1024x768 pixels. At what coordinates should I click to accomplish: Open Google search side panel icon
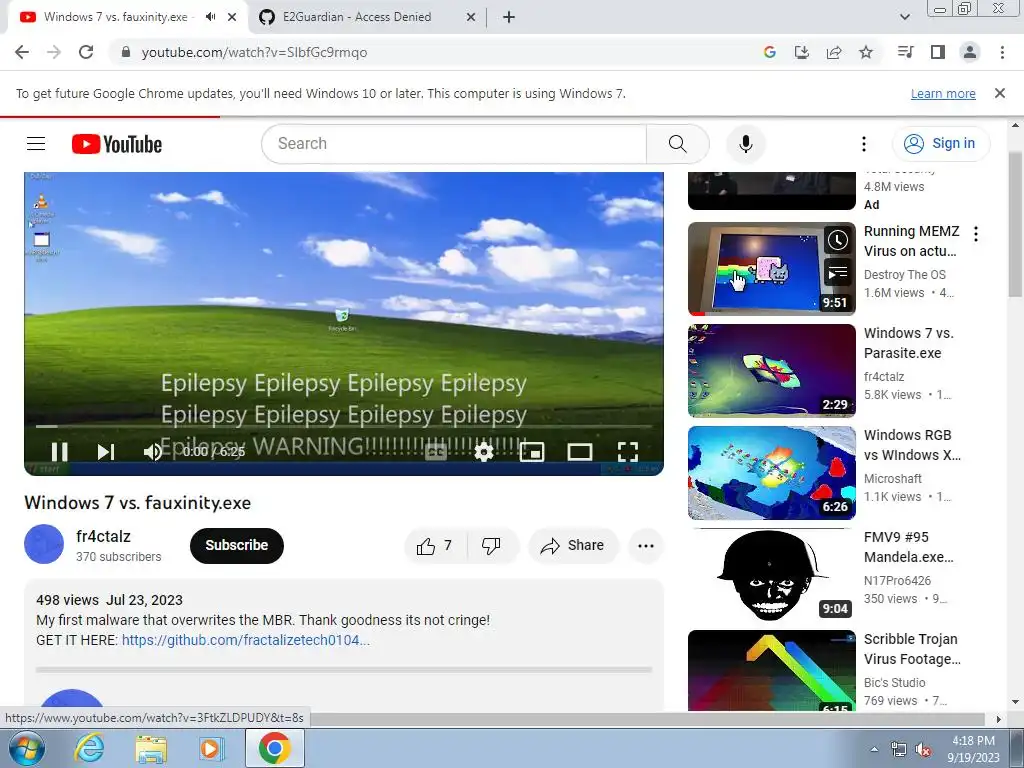point(769,52)
